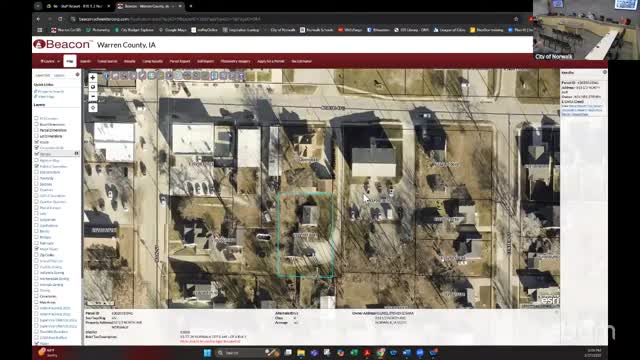Click the browser back arrow

(x=38, y=19)
